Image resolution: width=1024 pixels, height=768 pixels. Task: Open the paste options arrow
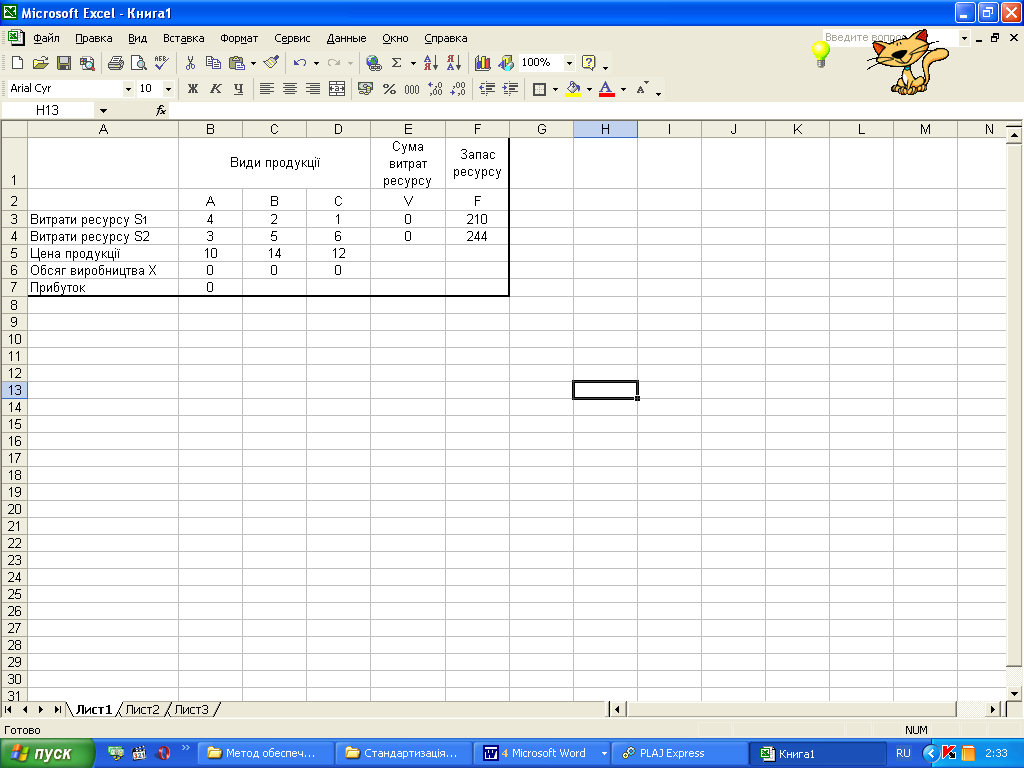pos(253,63)
